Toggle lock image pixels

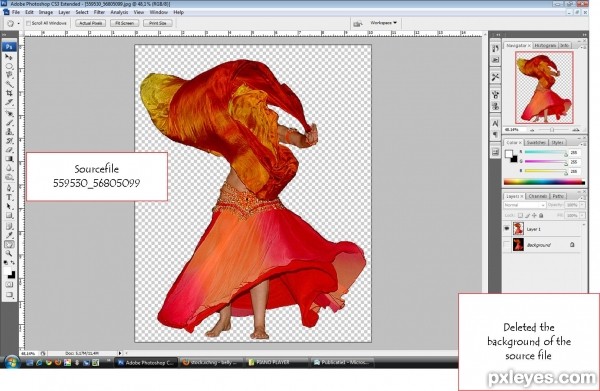(527, 216)
